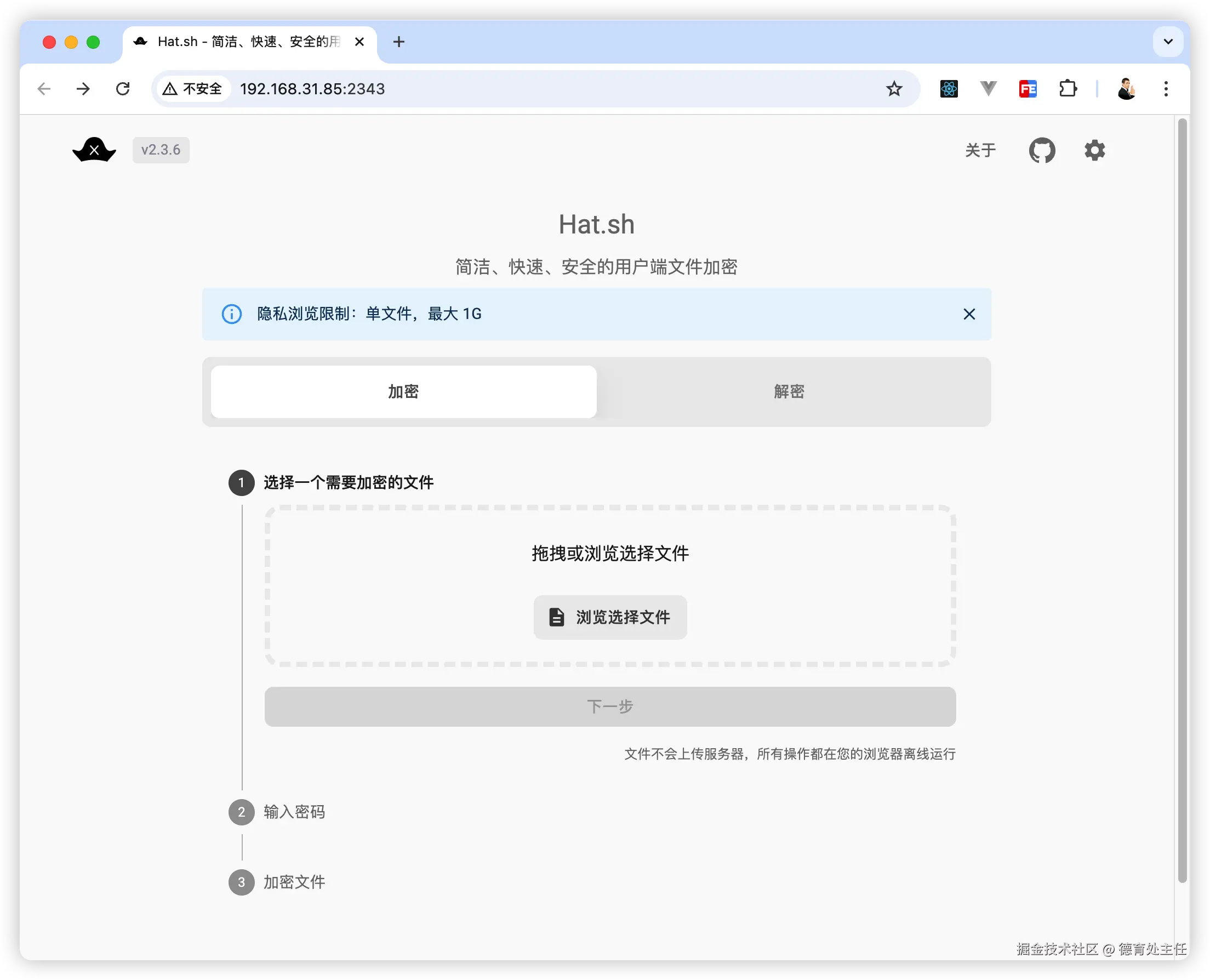Image resolution: width=1210 pixels, height=980 pixels.
Task: Open the React Developer Tools extension
Action: [949, 89]
